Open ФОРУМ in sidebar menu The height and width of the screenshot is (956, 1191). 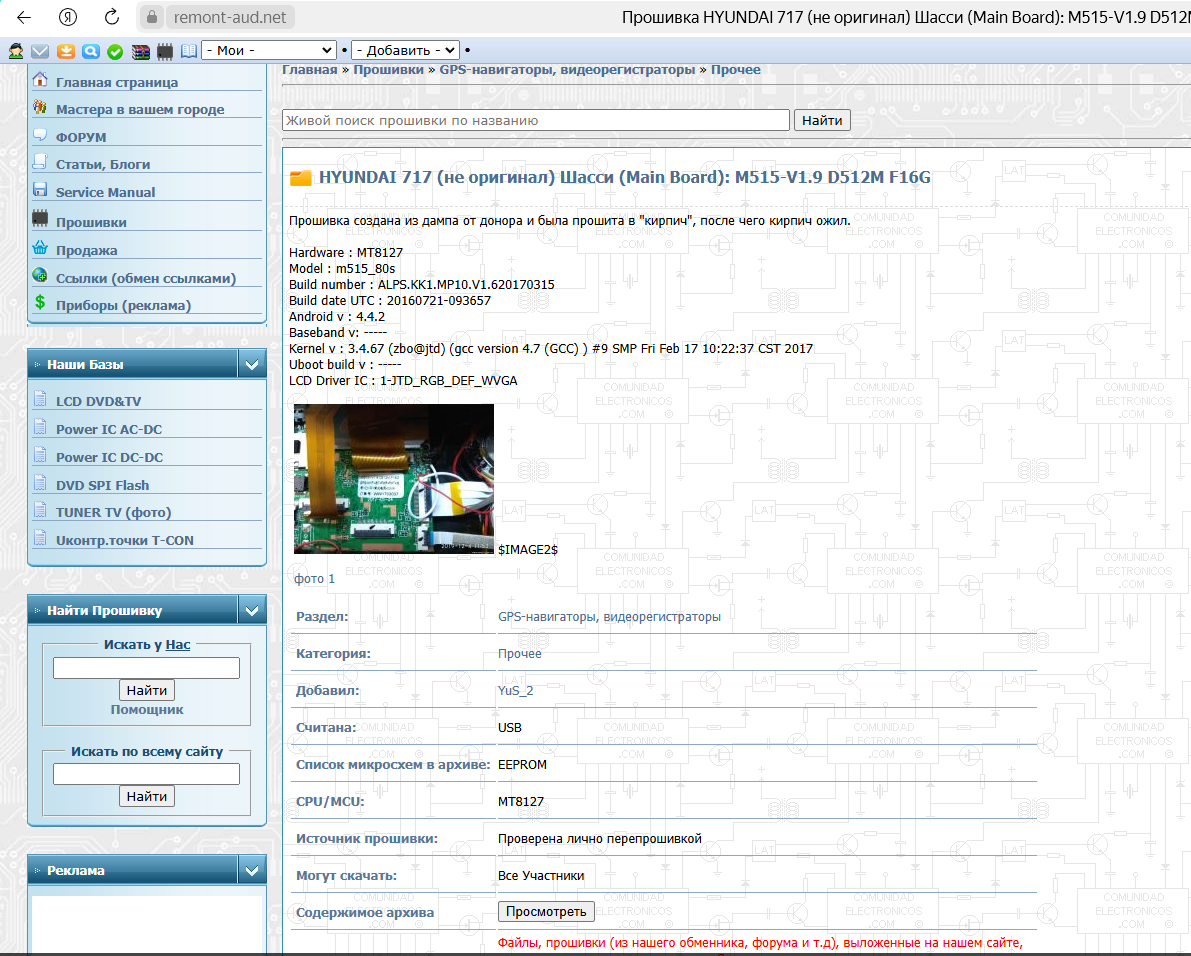click(x=81, y=137)
